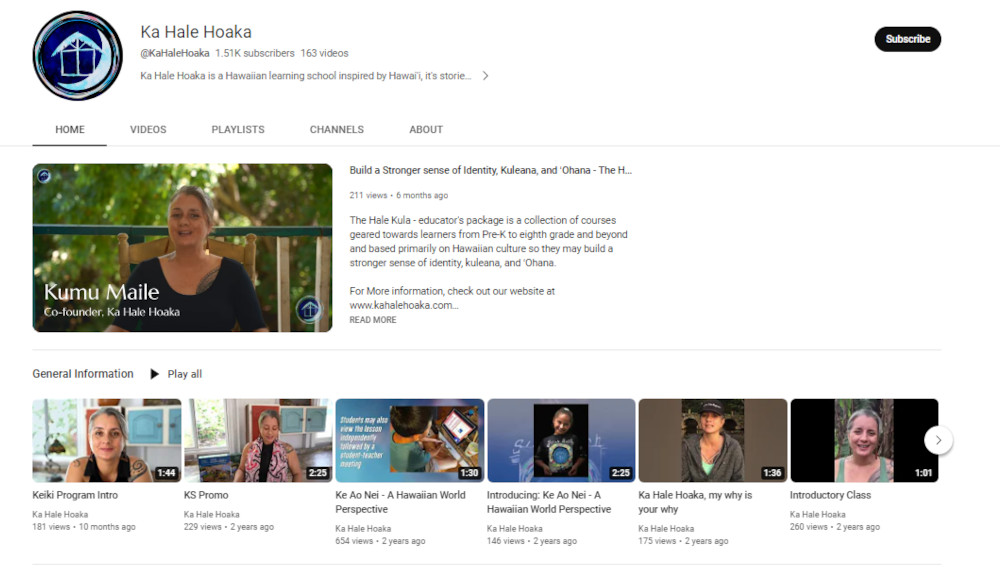Click 181 views • 10 months ago text

[84, 527]
